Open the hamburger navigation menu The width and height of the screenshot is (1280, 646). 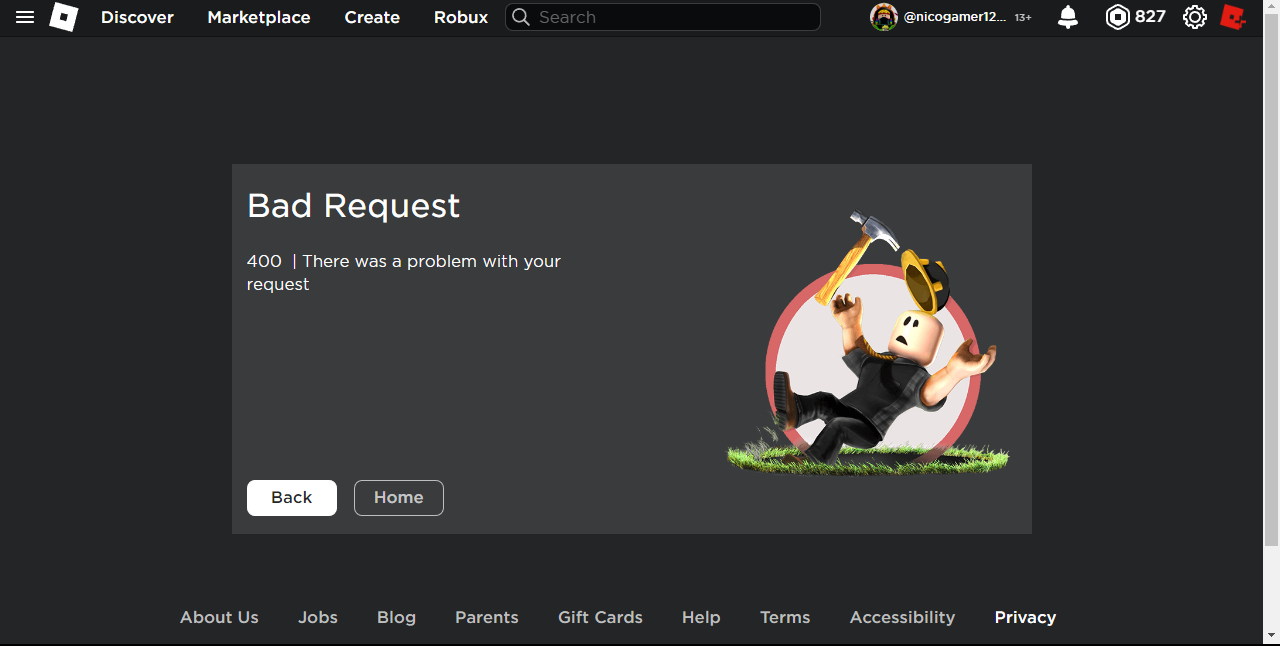[x=25, y=17]
